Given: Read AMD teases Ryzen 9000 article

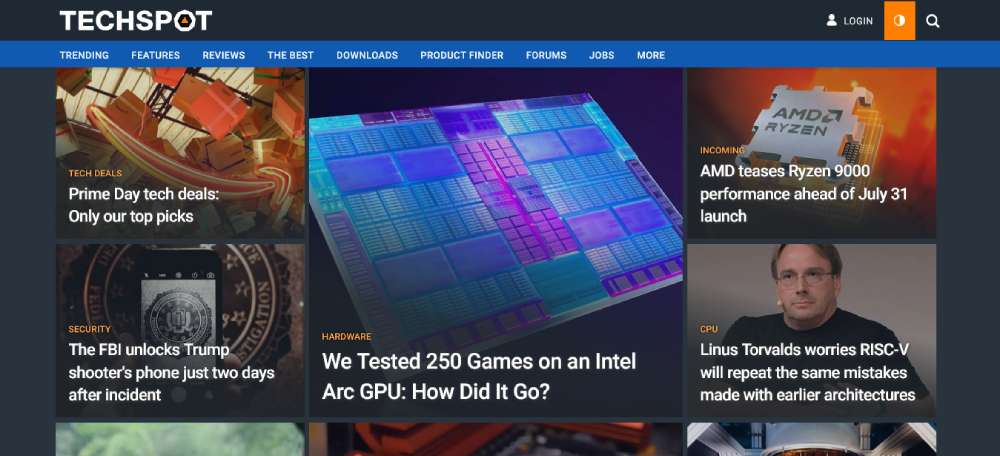Looking at the screenshot, I should pos(803,193).
